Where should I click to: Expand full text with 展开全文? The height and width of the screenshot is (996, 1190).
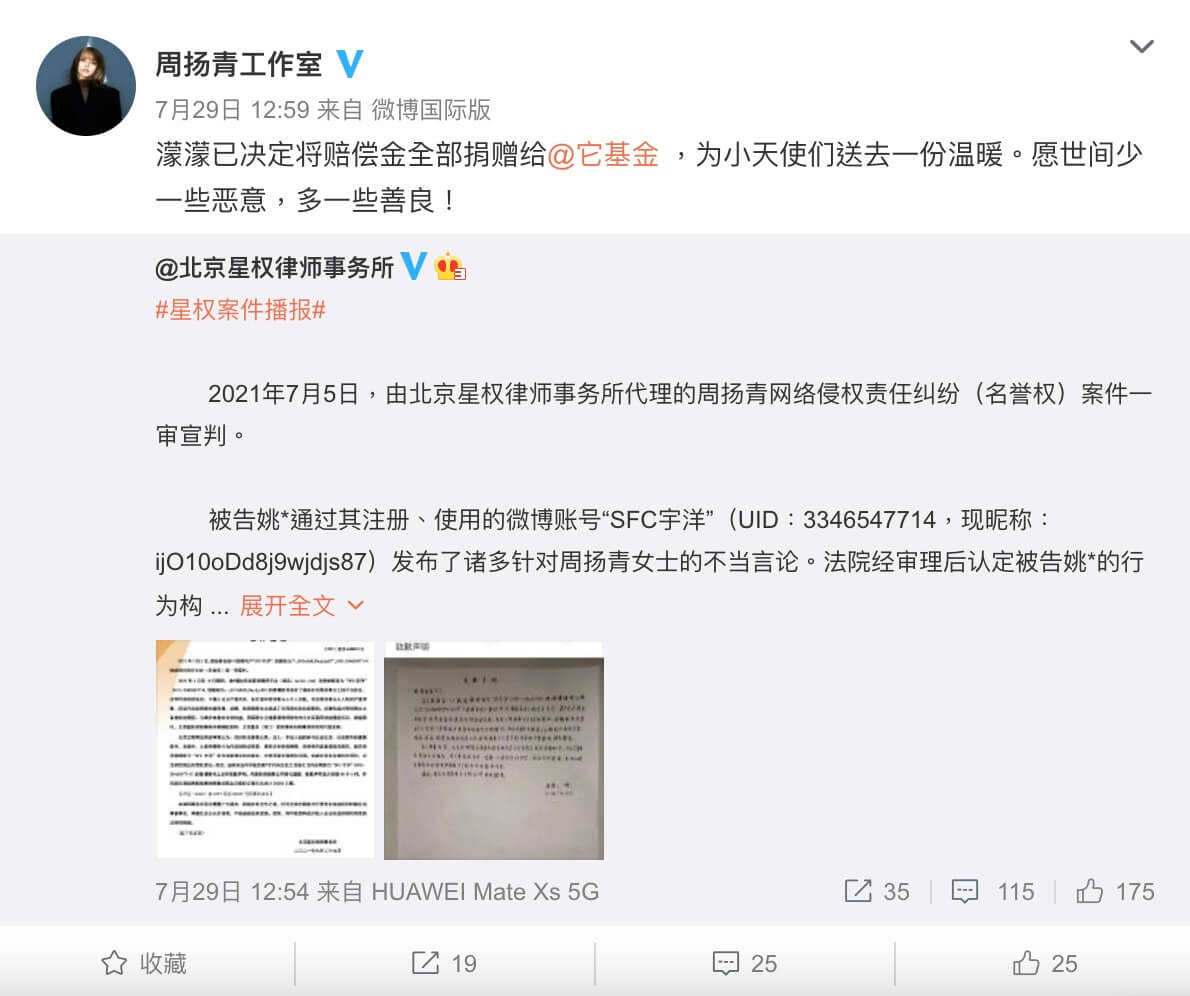point(301,606)
